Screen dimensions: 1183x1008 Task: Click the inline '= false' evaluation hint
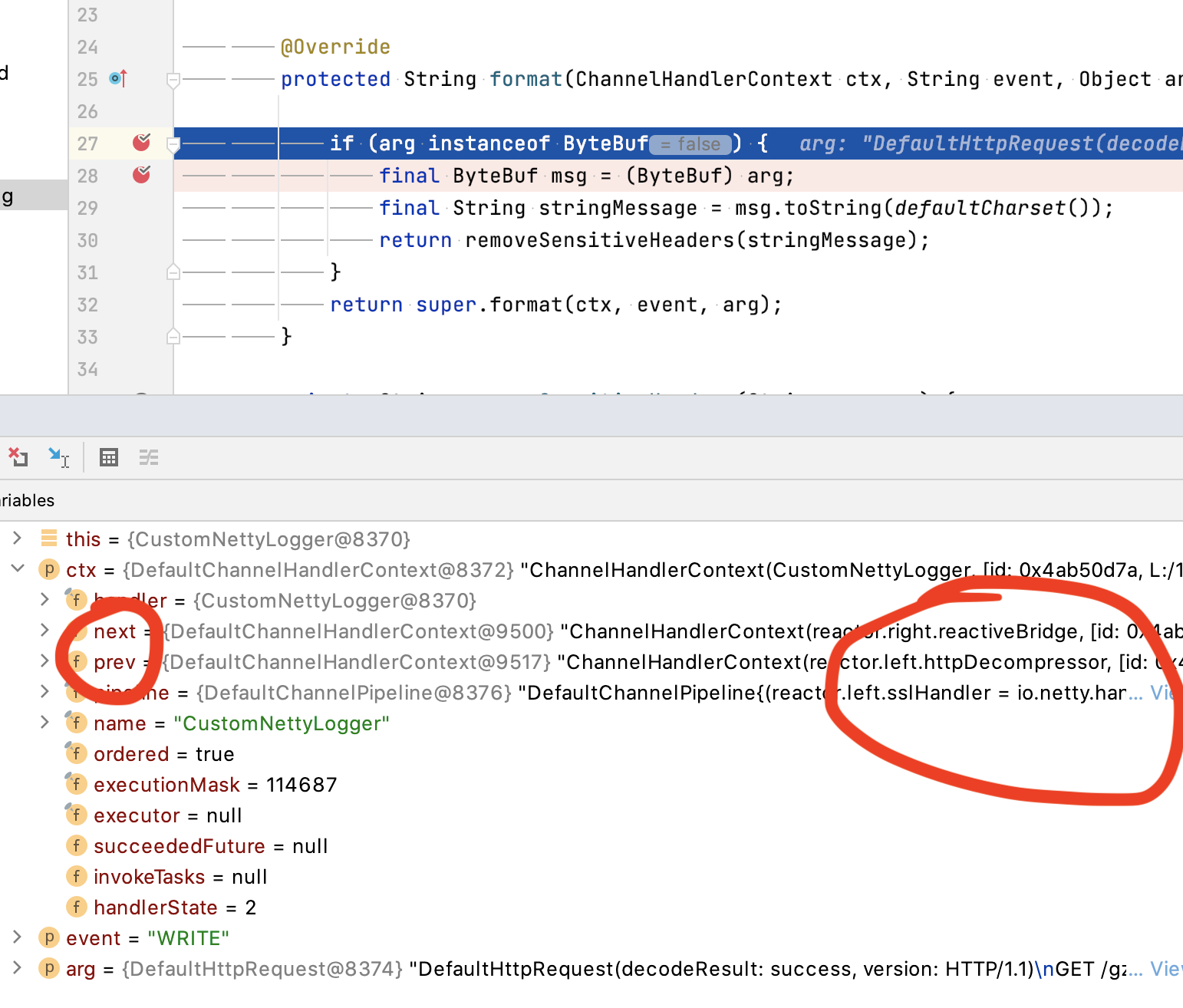690,144
